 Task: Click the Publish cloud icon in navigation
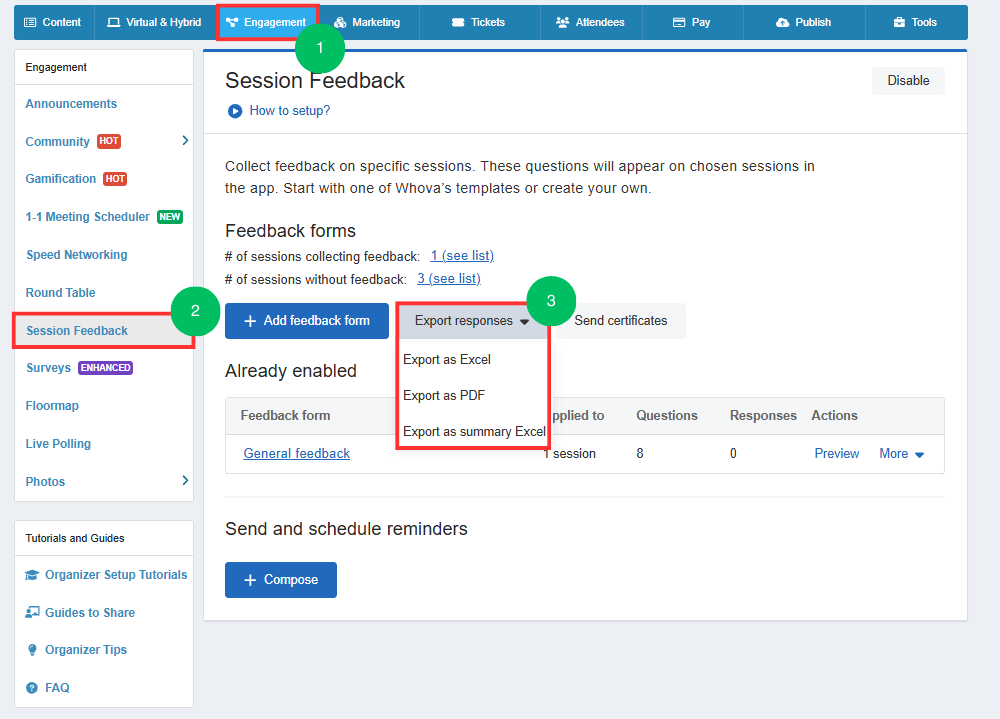click(x=782, y=22)
